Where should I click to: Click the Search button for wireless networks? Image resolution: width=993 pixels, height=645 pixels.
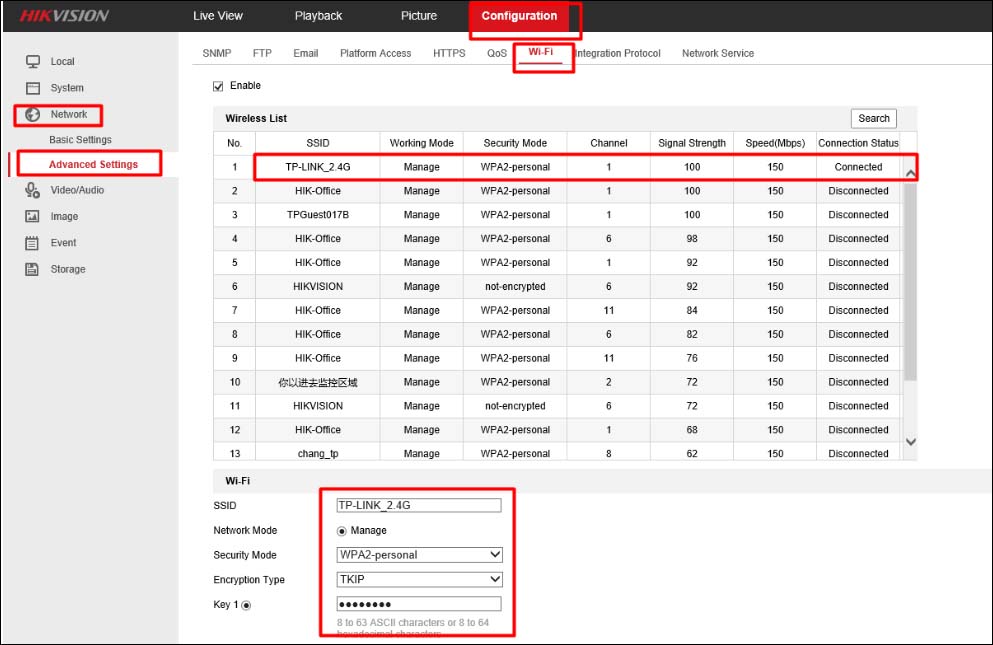click(x=873, y=118)
